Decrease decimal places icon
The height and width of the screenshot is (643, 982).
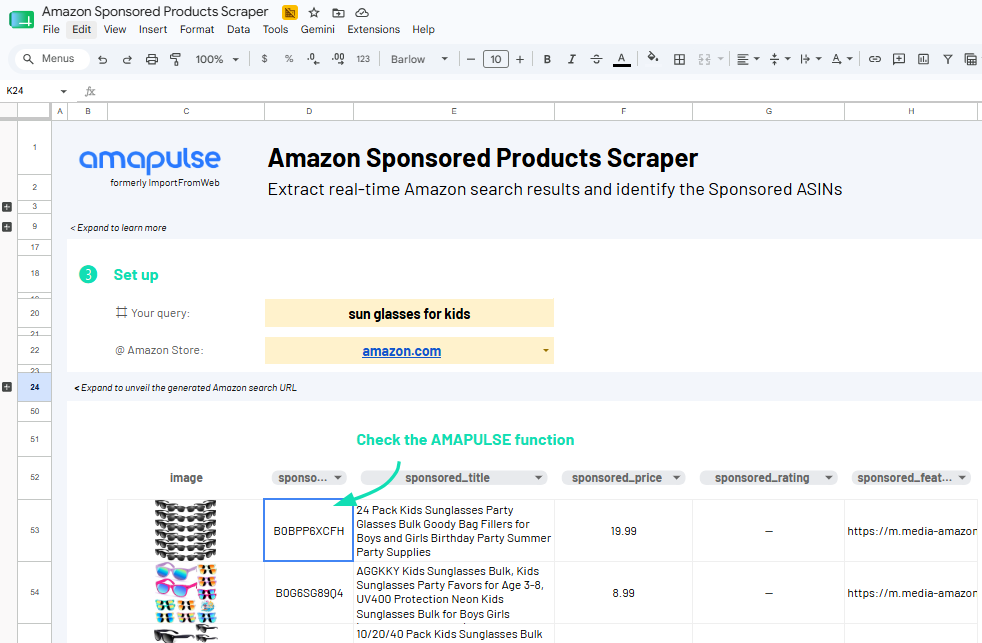click(x=313, y=59)
